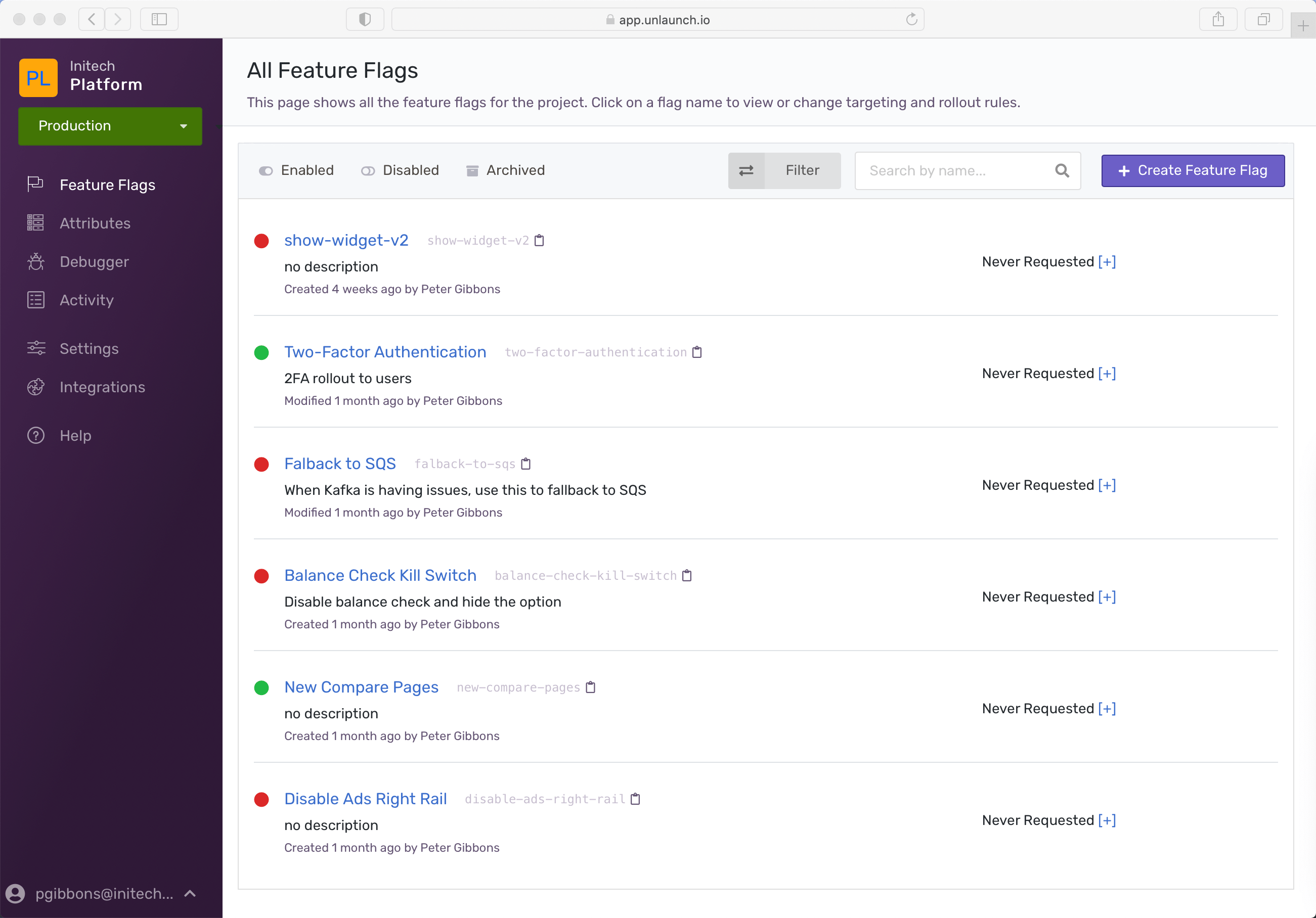
Task: Copy the show-widget-v2 flag key
Action: [x=539, y=240]
